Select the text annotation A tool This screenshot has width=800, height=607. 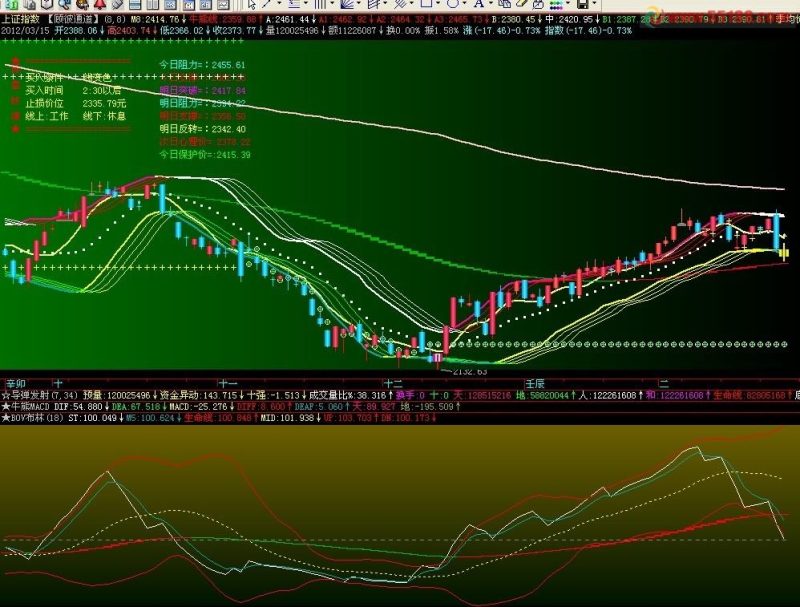pos(479,4)
